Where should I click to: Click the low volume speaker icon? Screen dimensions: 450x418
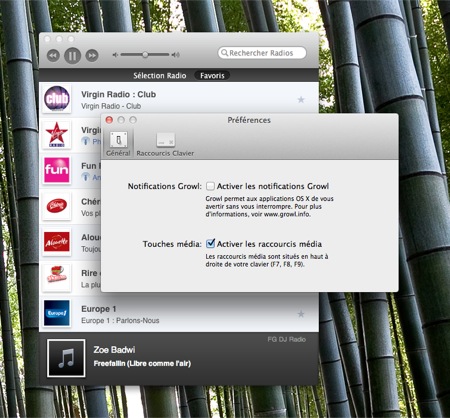point(115,55)
